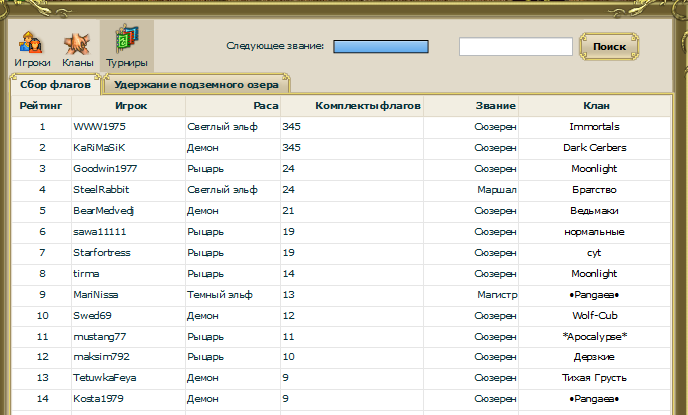Select player MariNissa in the list
688x415 pixels.
[95, 294]
